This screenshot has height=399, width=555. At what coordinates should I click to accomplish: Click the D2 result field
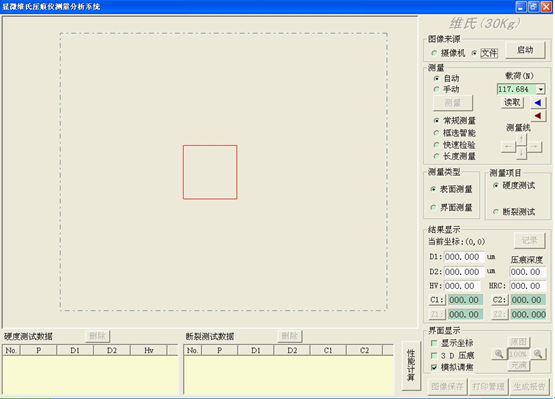tap(464, 272)
